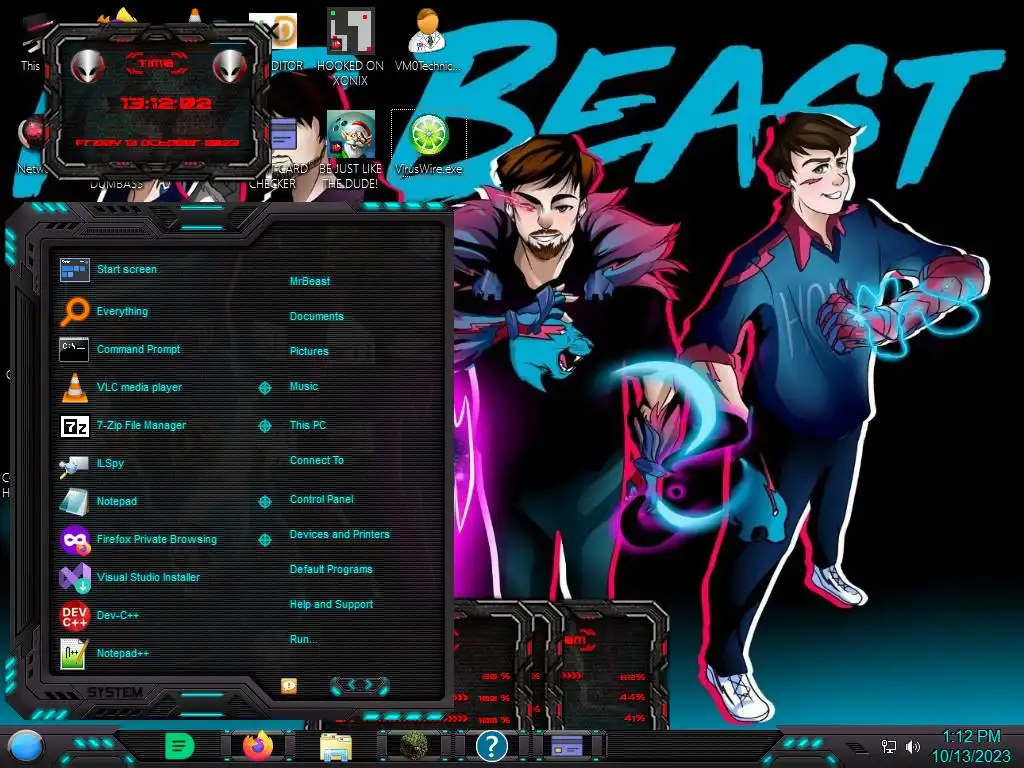Open Music from the start menu
The image size is (1024, 768).
[x=304, y=387]
